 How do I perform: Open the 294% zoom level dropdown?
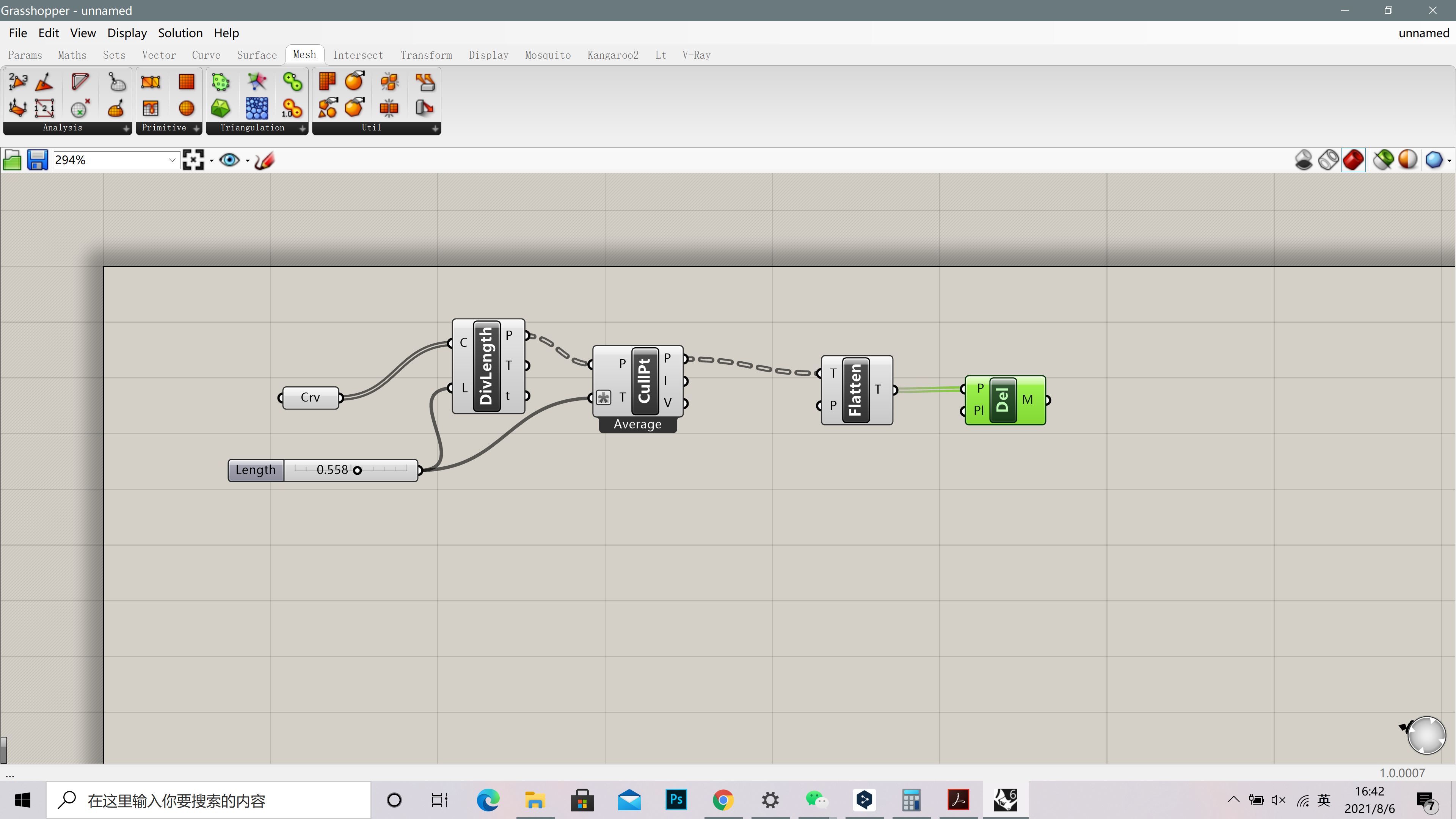pyautogui.click(x=172, y=160)
